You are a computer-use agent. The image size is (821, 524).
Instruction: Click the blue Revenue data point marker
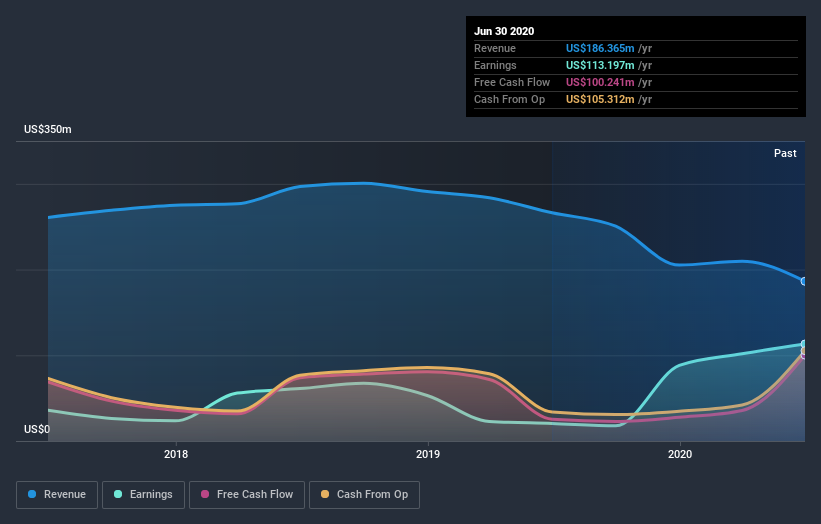tap(804, 281)
